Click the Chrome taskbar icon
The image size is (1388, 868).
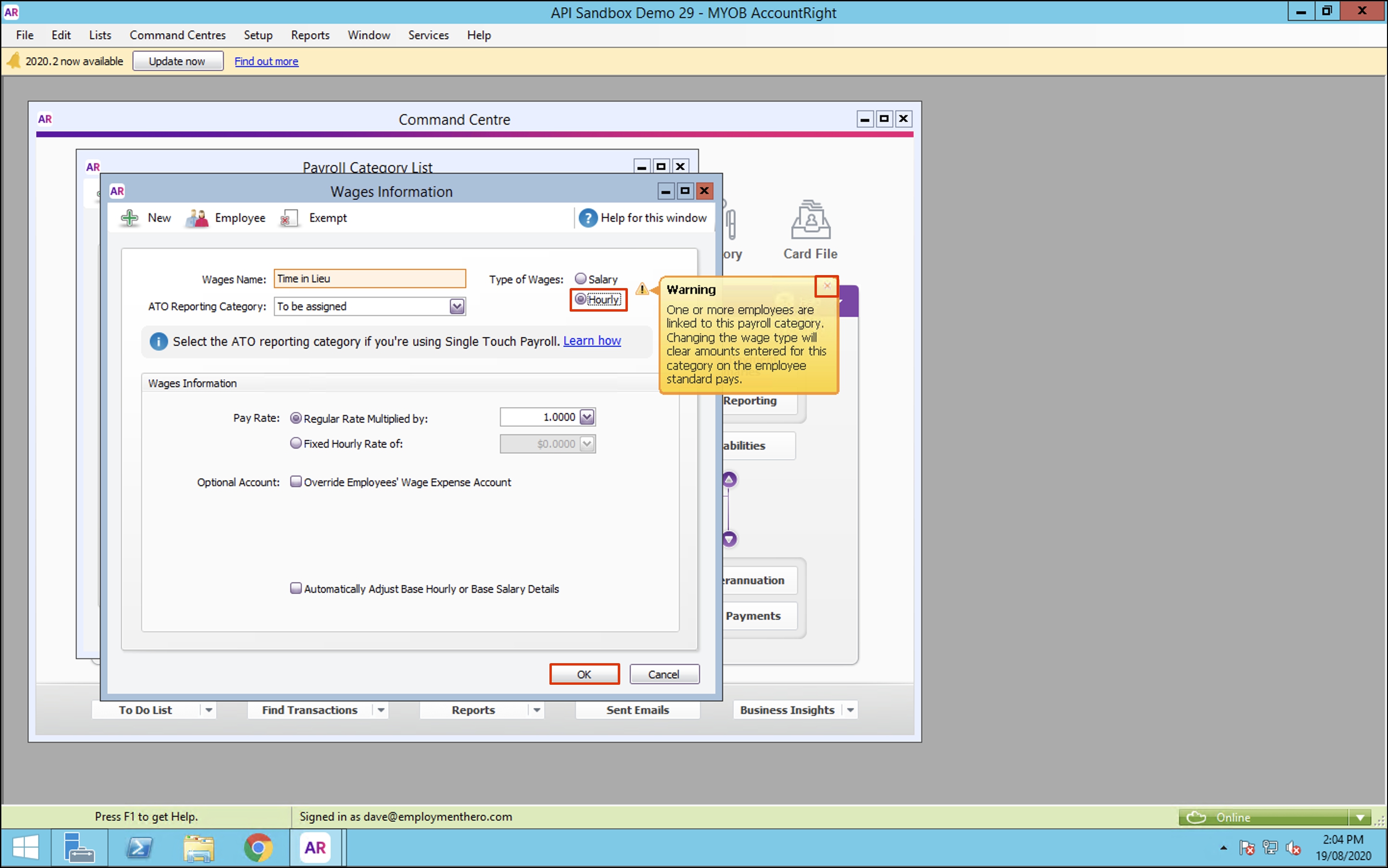[x=258, y=848]
